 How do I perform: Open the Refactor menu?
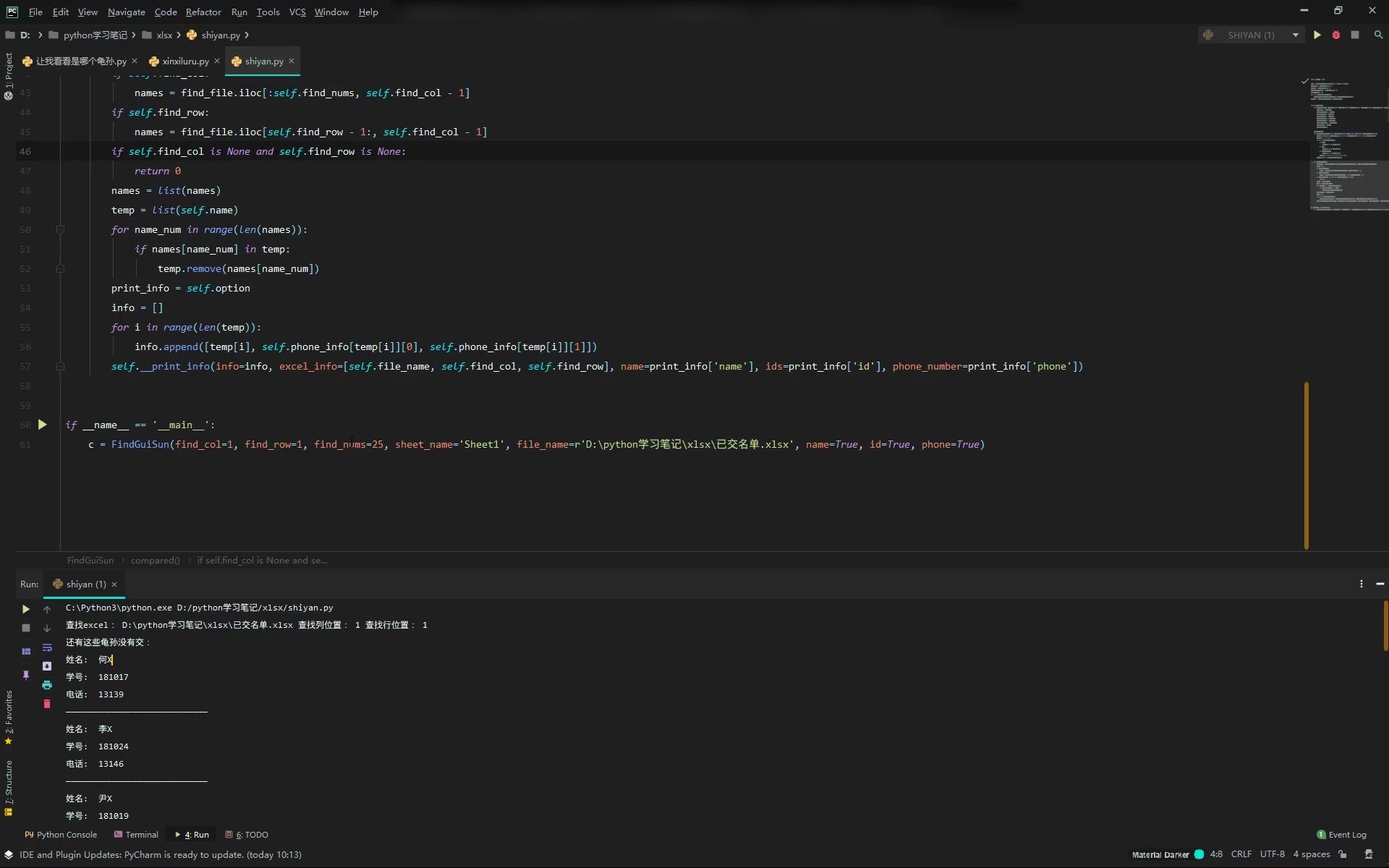[x=203, y=12]
